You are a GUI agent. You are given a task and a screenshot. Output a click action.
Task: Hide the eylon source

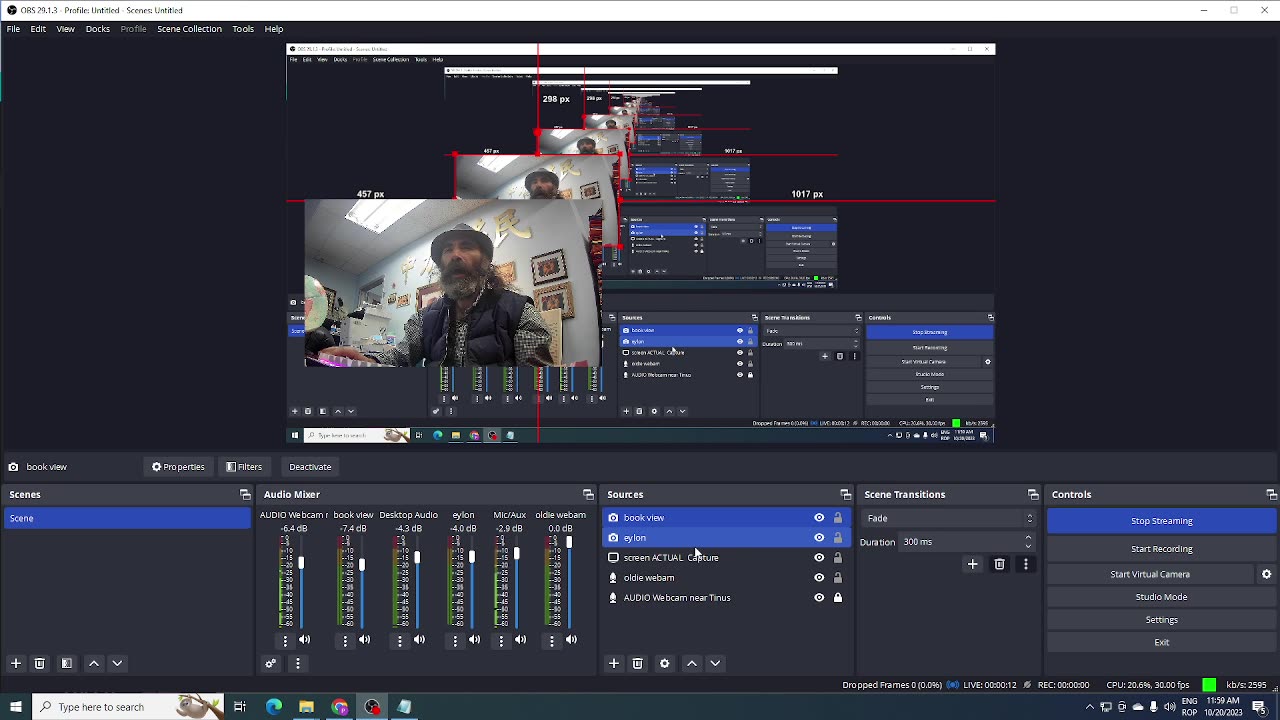click(819, 538)
